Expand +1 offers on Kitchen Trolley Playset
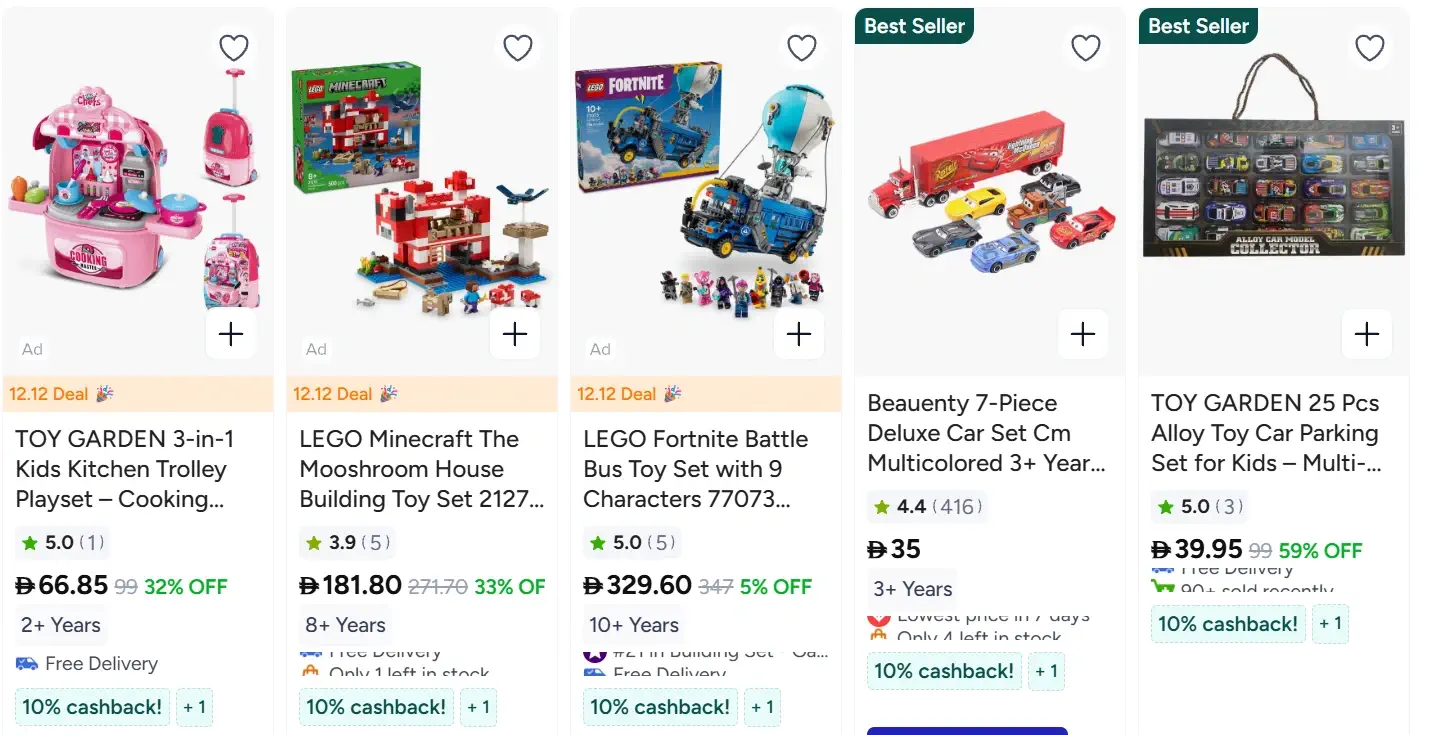1431x735 pixels. [x=194, y=708]
